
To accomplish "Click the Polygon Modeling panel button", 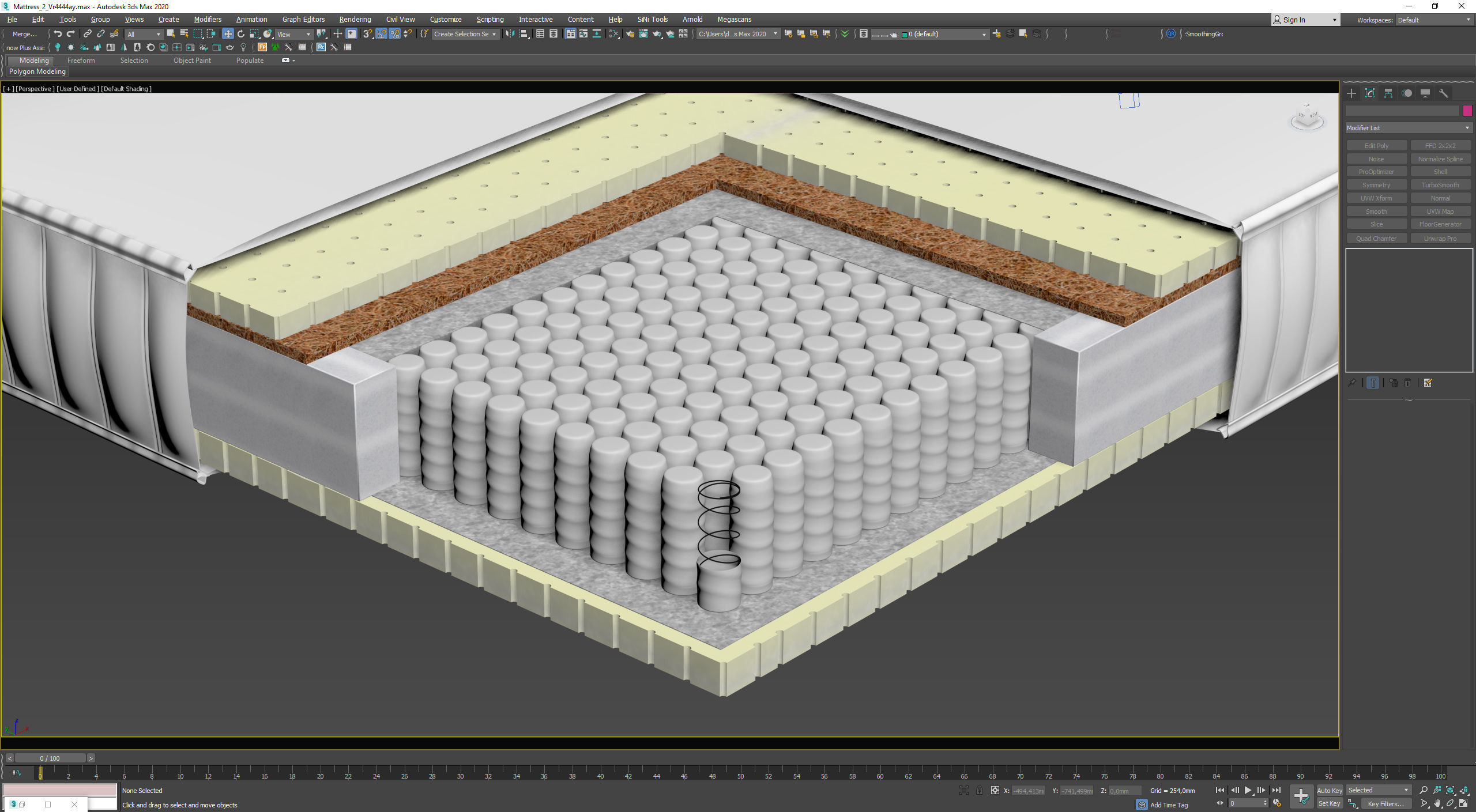I will pyautogui.click(x=37, y=71).
